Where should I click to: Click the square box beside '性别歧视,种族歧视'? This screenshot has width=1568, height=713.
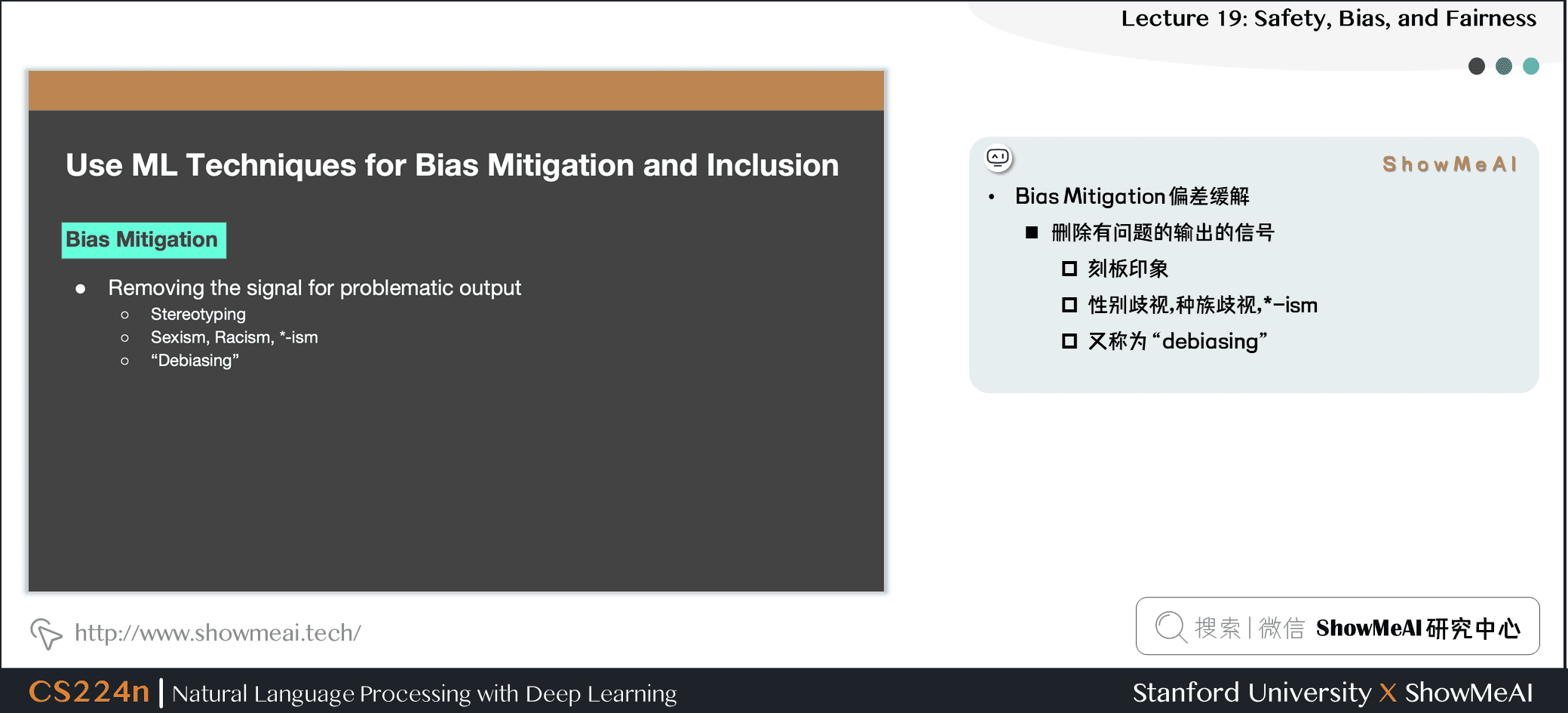click(1069, 305)
